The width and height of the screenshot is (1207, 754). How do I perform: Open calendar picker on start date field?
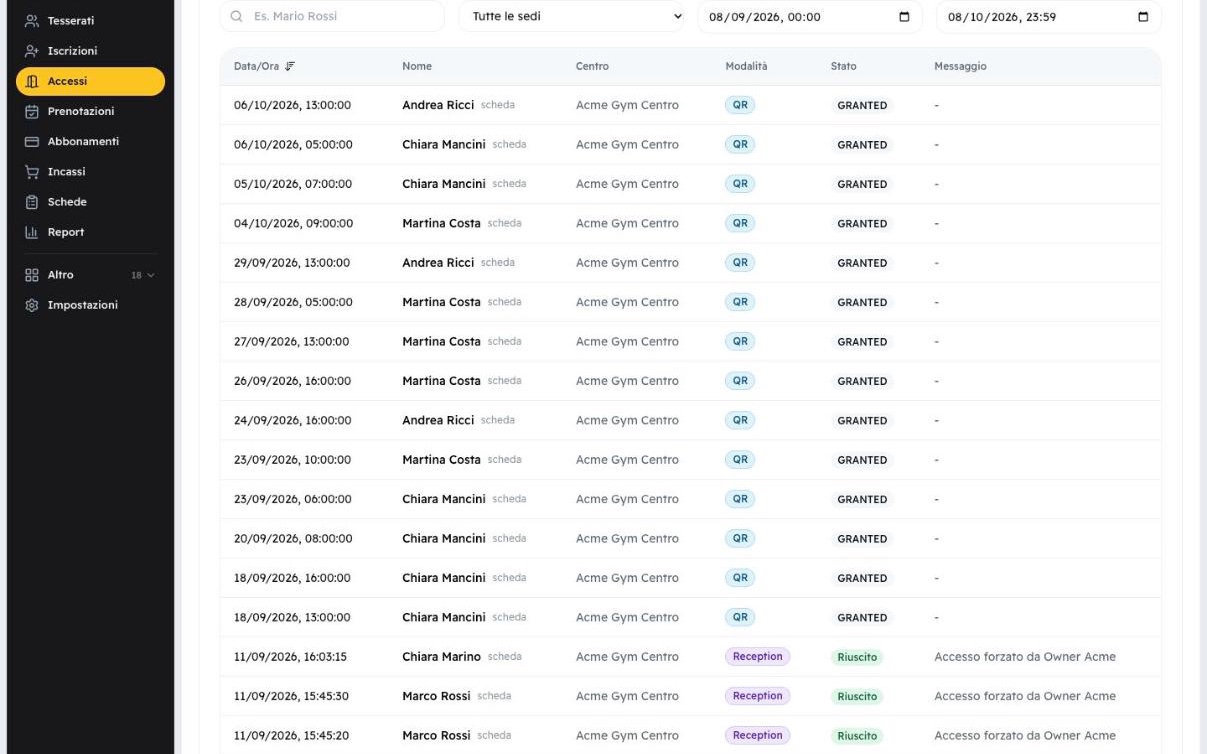pos(905,17)
